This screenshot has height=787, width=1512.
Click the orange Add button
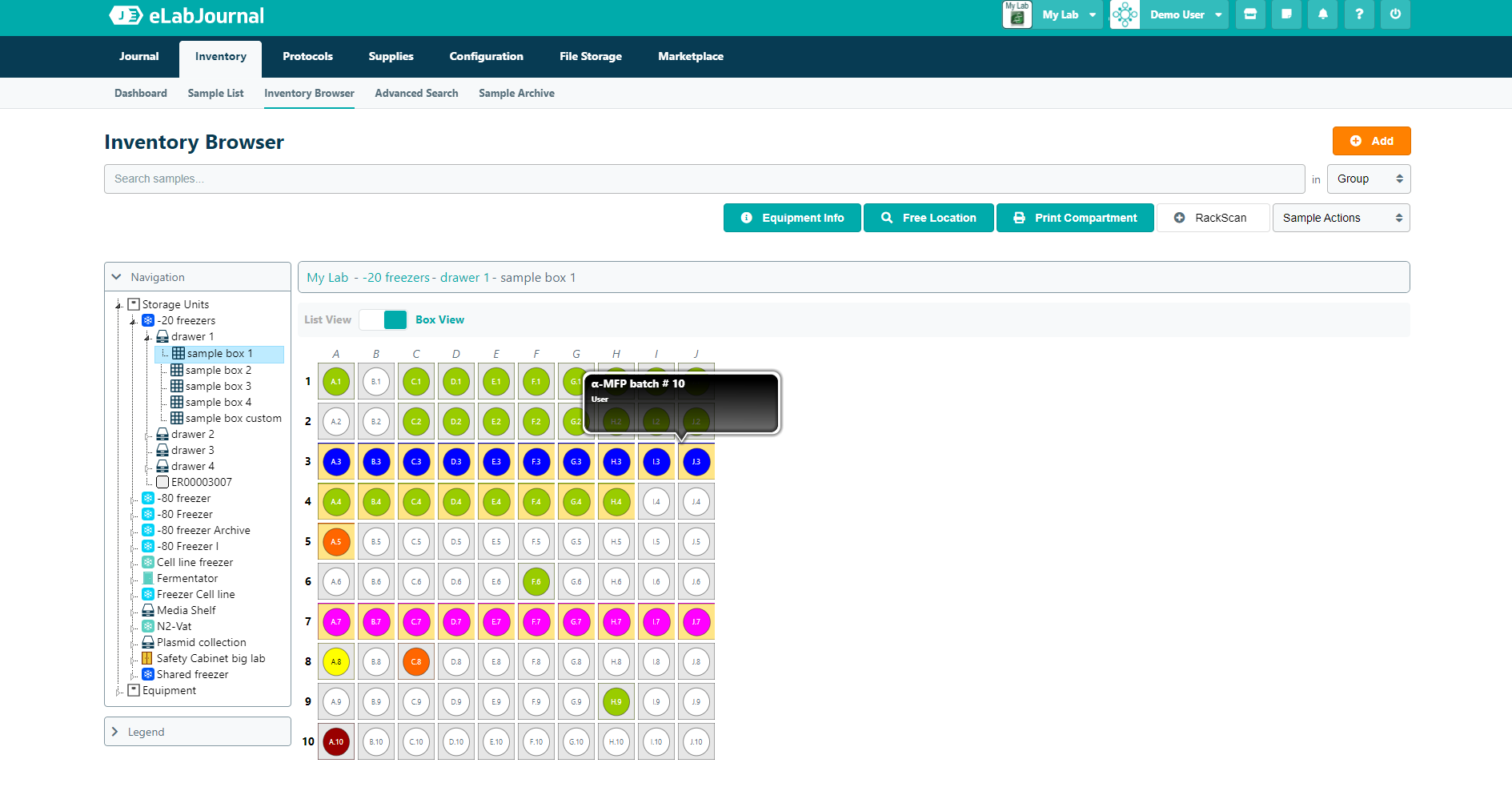[x=1371, y=141]
